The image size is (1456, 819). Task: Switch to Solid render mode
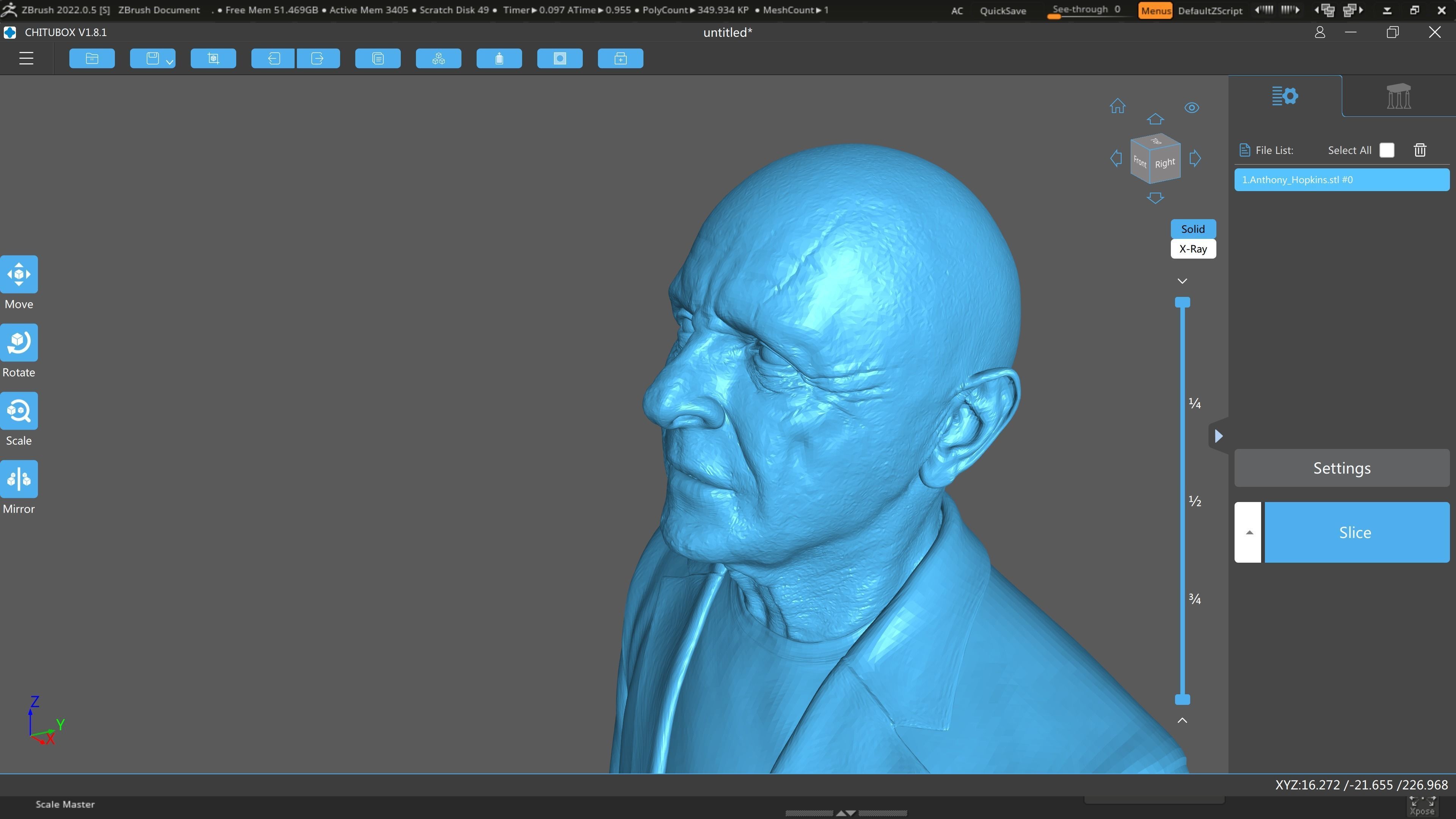1192,229
